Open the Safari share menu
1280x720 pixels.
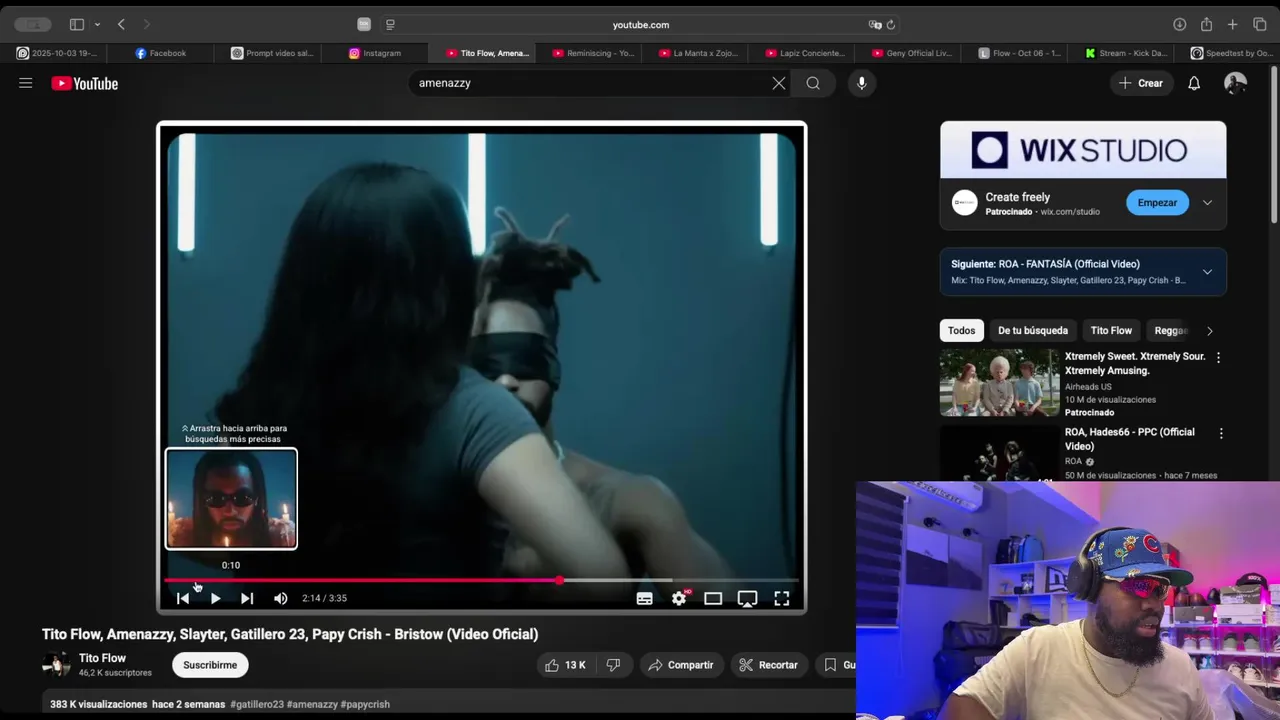click(x=1207, y=24)
